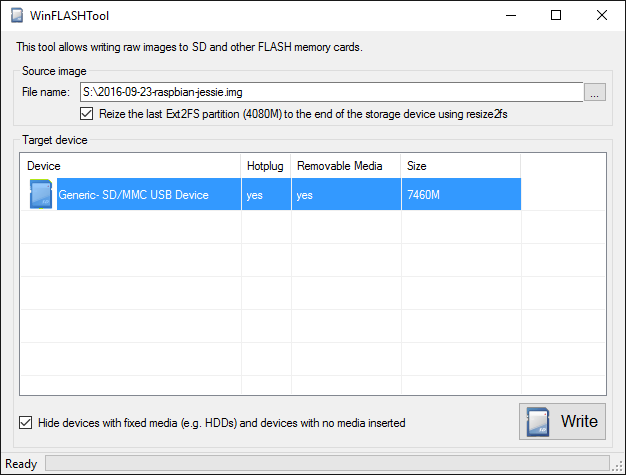The width and height of the screenshot is (626, 475).
Task: Select Generic- SD/MMC USB Device row
Action: click(133, 195)
